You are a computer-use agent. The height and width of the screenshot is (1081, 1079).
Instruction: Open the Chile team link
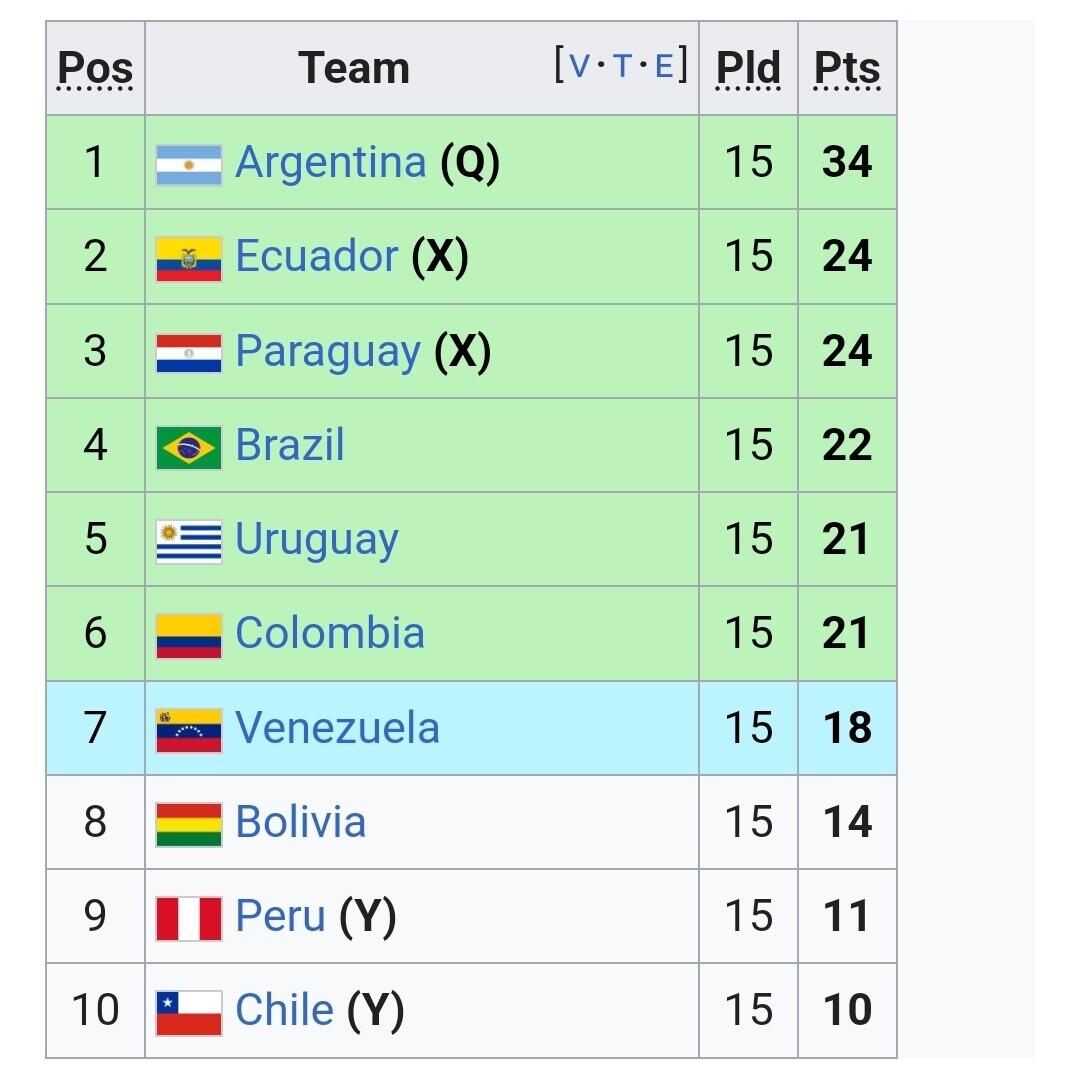[285, 1010]
